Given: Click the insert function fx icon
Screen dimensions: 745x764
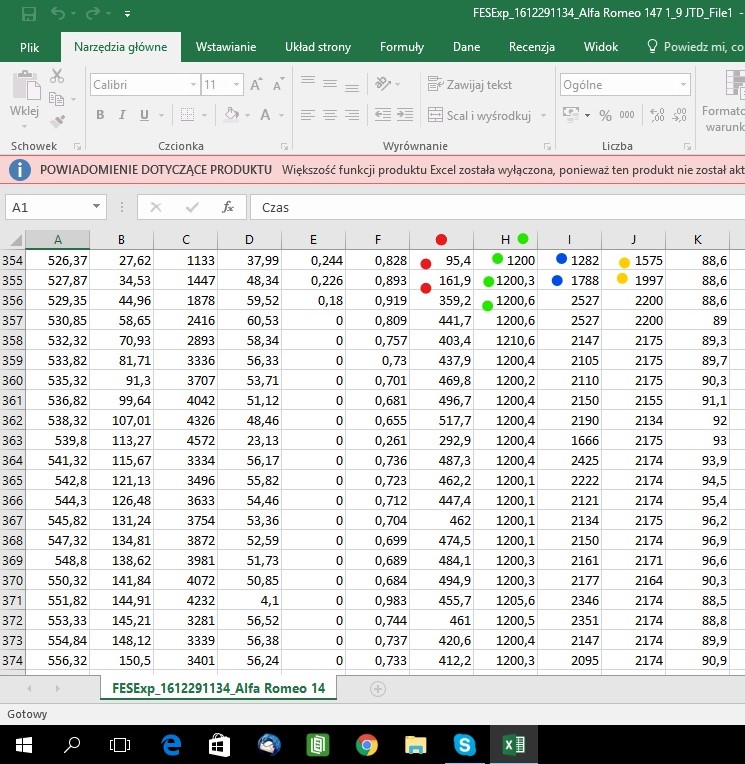Looking at the screenshot, I should coord(228,207).
